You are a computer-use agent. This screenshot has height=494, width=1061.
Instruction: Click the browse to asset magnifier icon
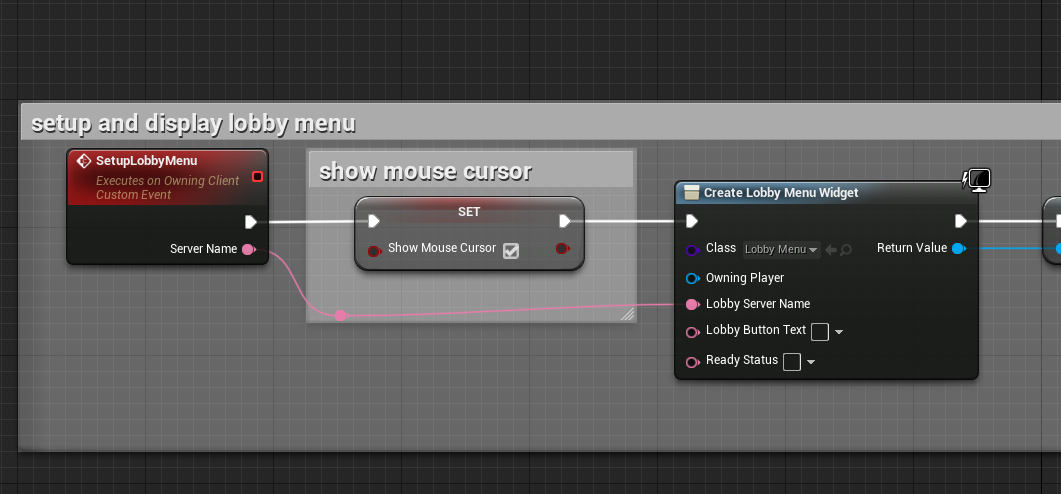click(846, 250)
